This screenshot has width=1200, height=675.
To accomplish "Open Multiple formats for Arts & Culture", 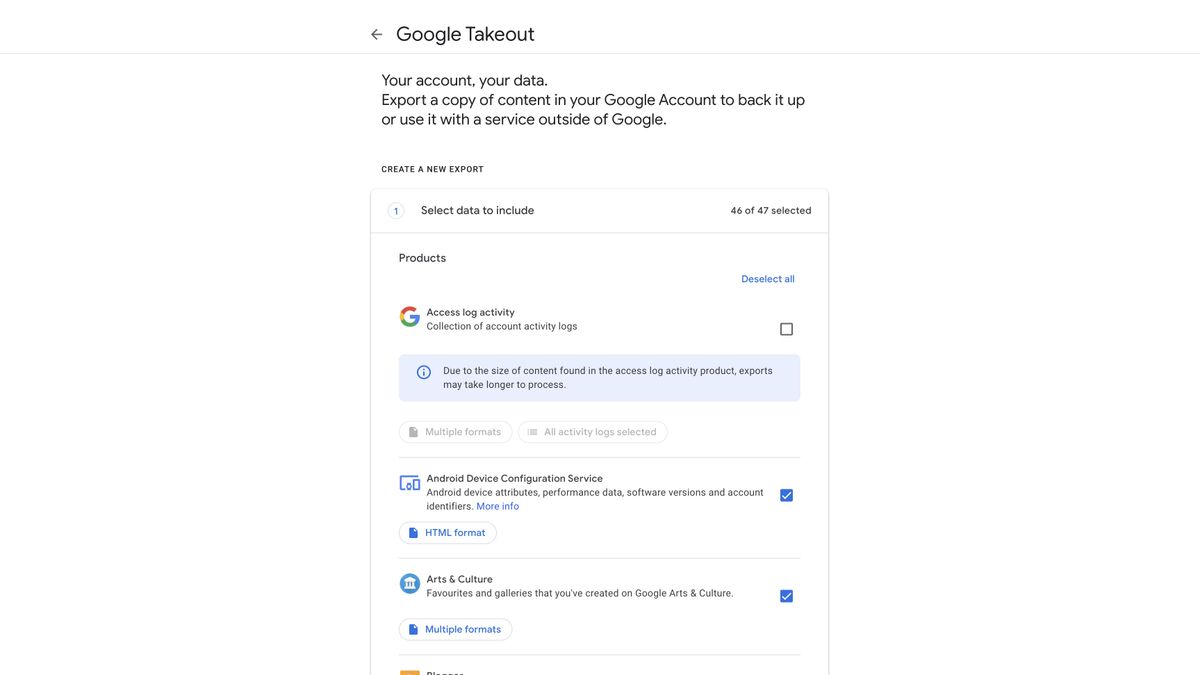I will point(456,628).
